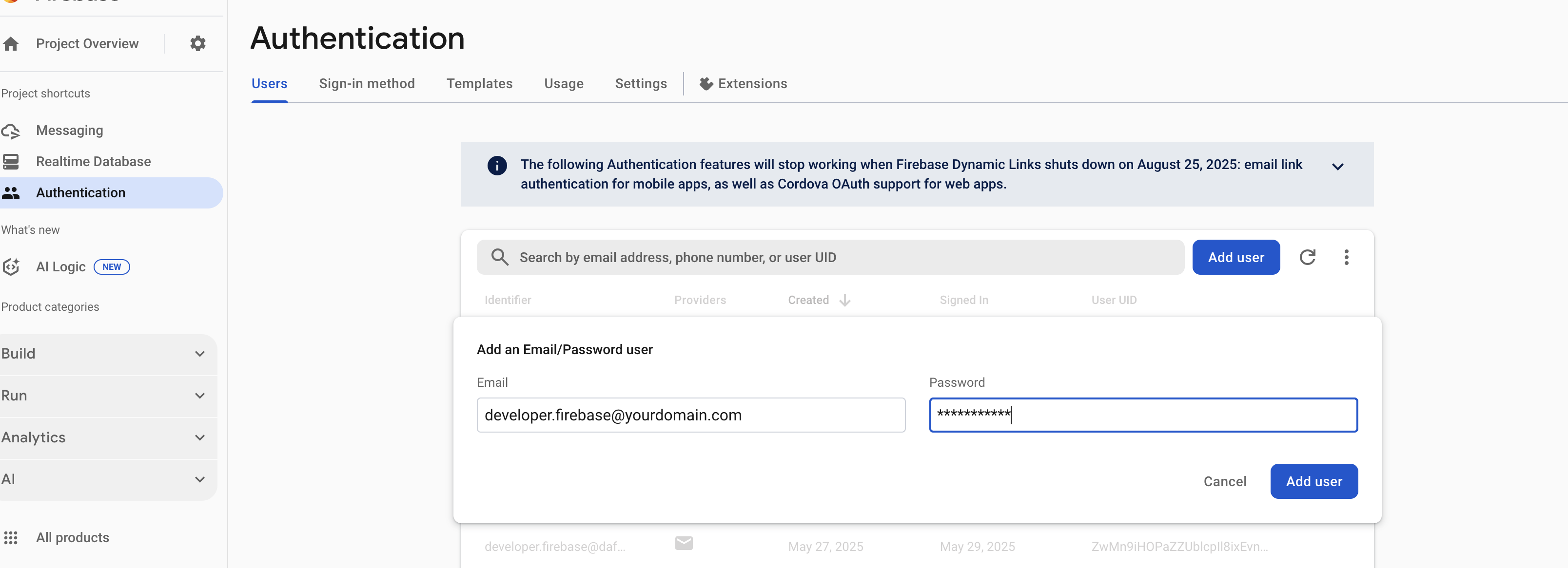Click the refresh users icon
This screenshot has height=568, width=1568.
[1307, 257]
